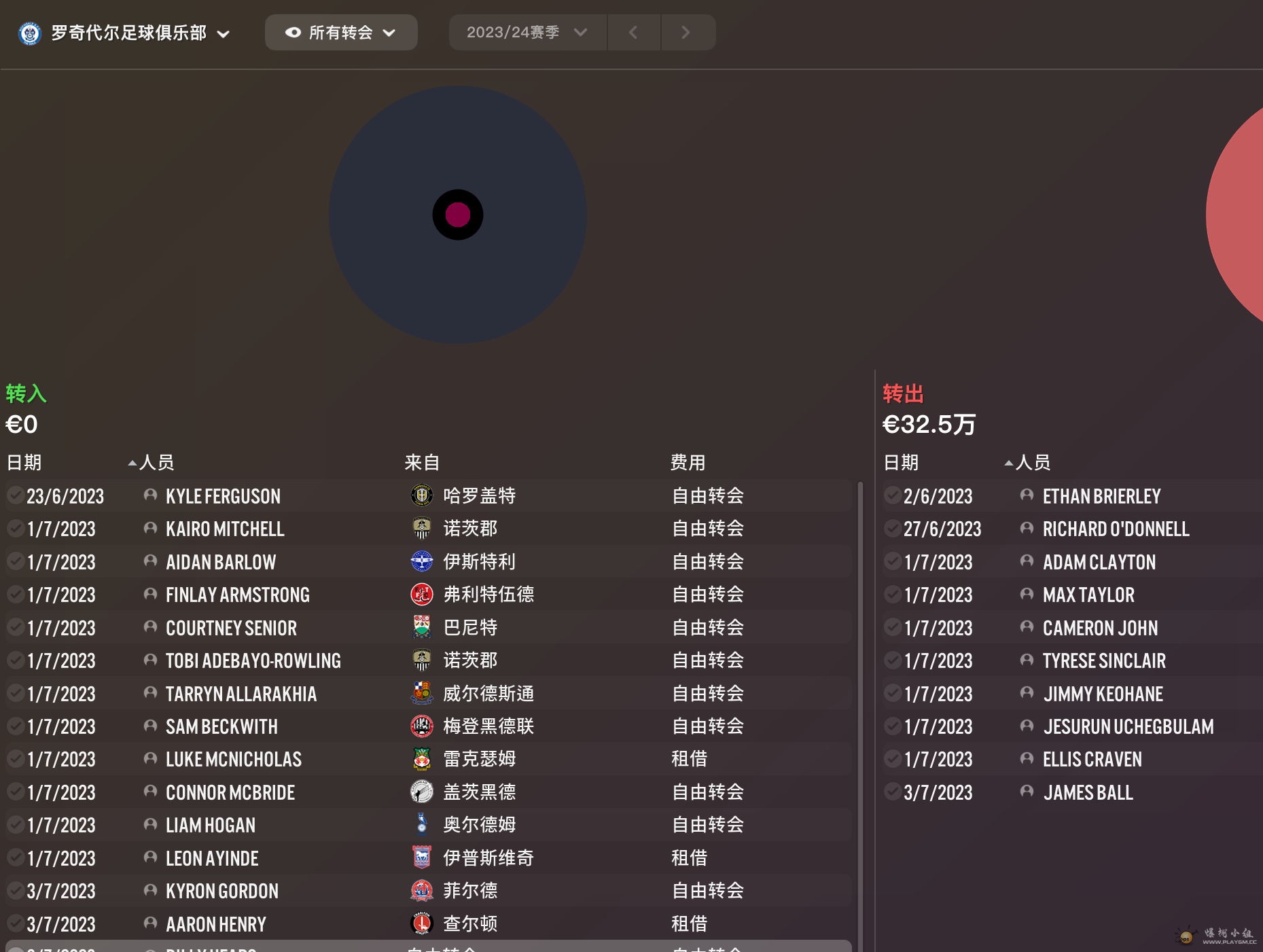Click person icon beside James Ball
The image size is (1263, 952).
(1027, 792)
